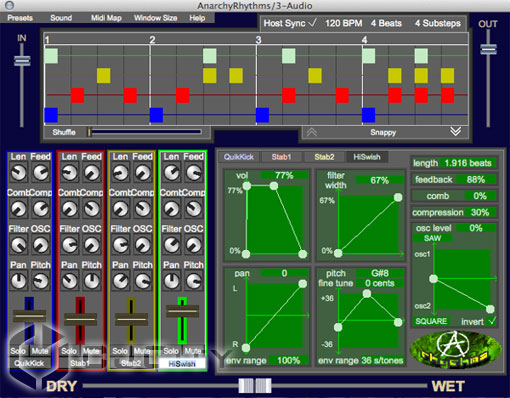Click HiSwish channel Feed knob

pyautogui.click(x=194, y=173)
